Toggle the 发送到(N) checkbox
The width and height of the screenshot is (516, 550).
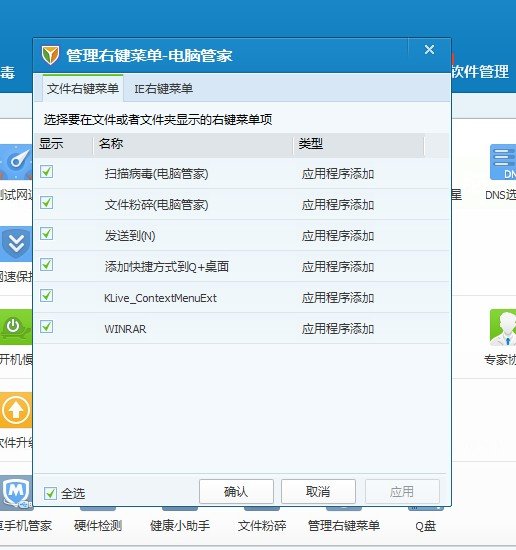click(46, 234)
